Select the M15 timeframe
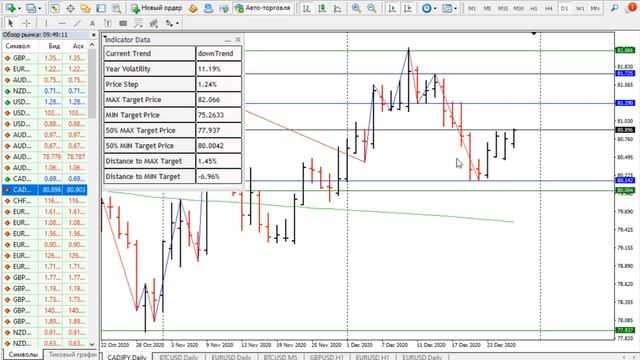This screenshot has width=640, height=360. [x=503, y=8]
